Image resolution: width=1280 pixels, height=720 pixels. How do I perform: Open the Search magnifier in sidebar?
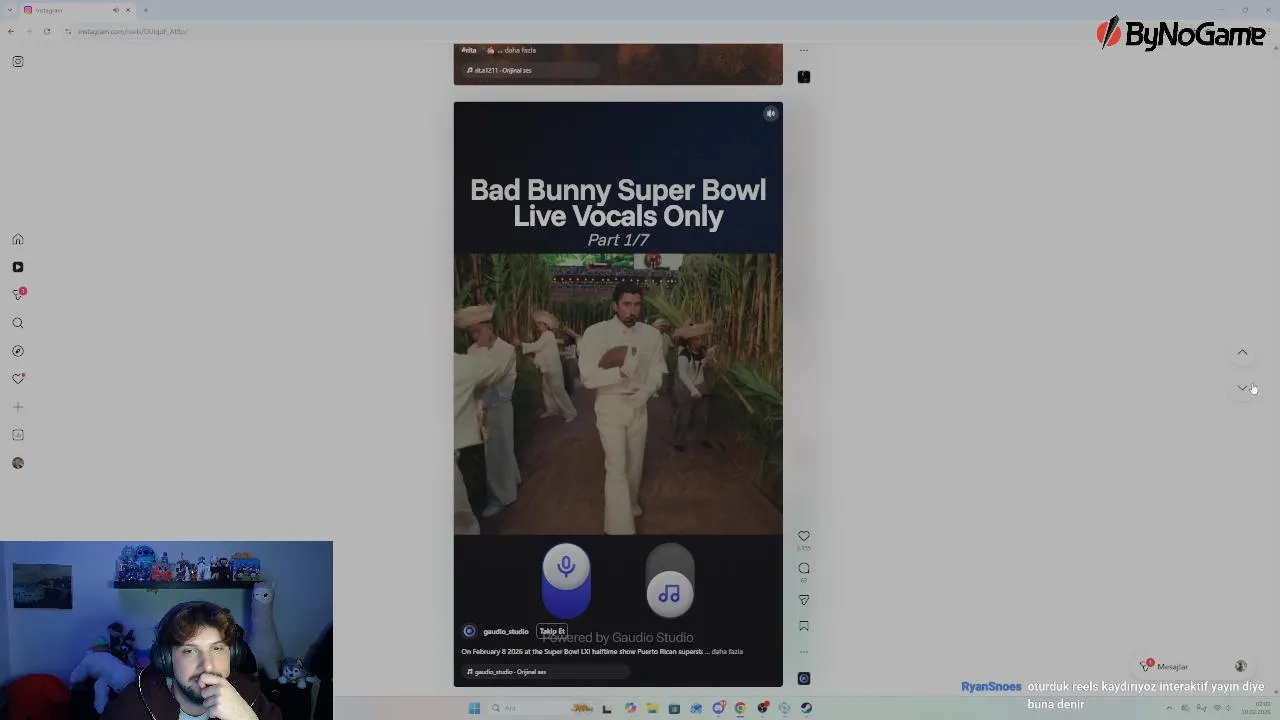coord(18,323)
